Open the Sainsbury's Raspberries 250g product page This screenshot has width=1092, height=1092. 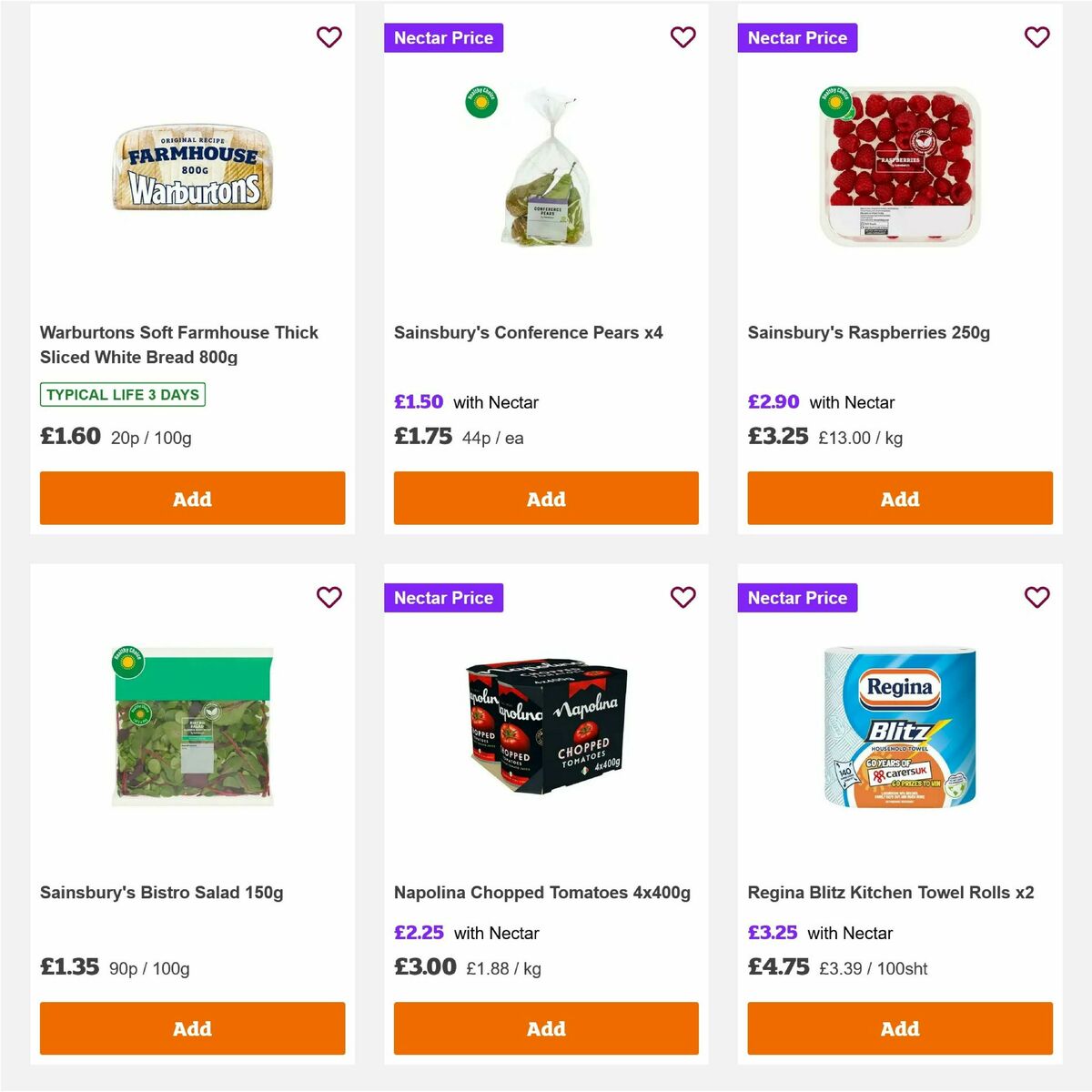coord(869,332)
